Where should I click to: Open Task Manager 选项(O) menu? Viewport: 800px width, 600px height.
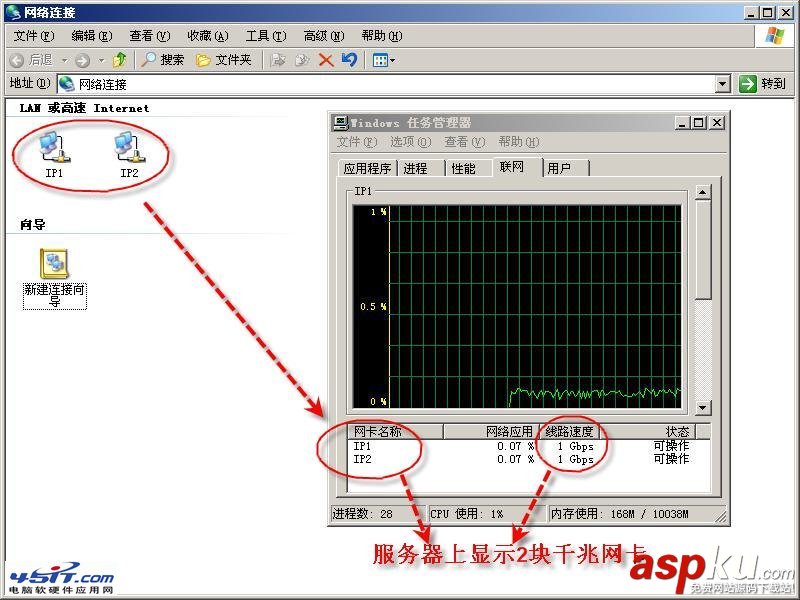coord(411,142)
